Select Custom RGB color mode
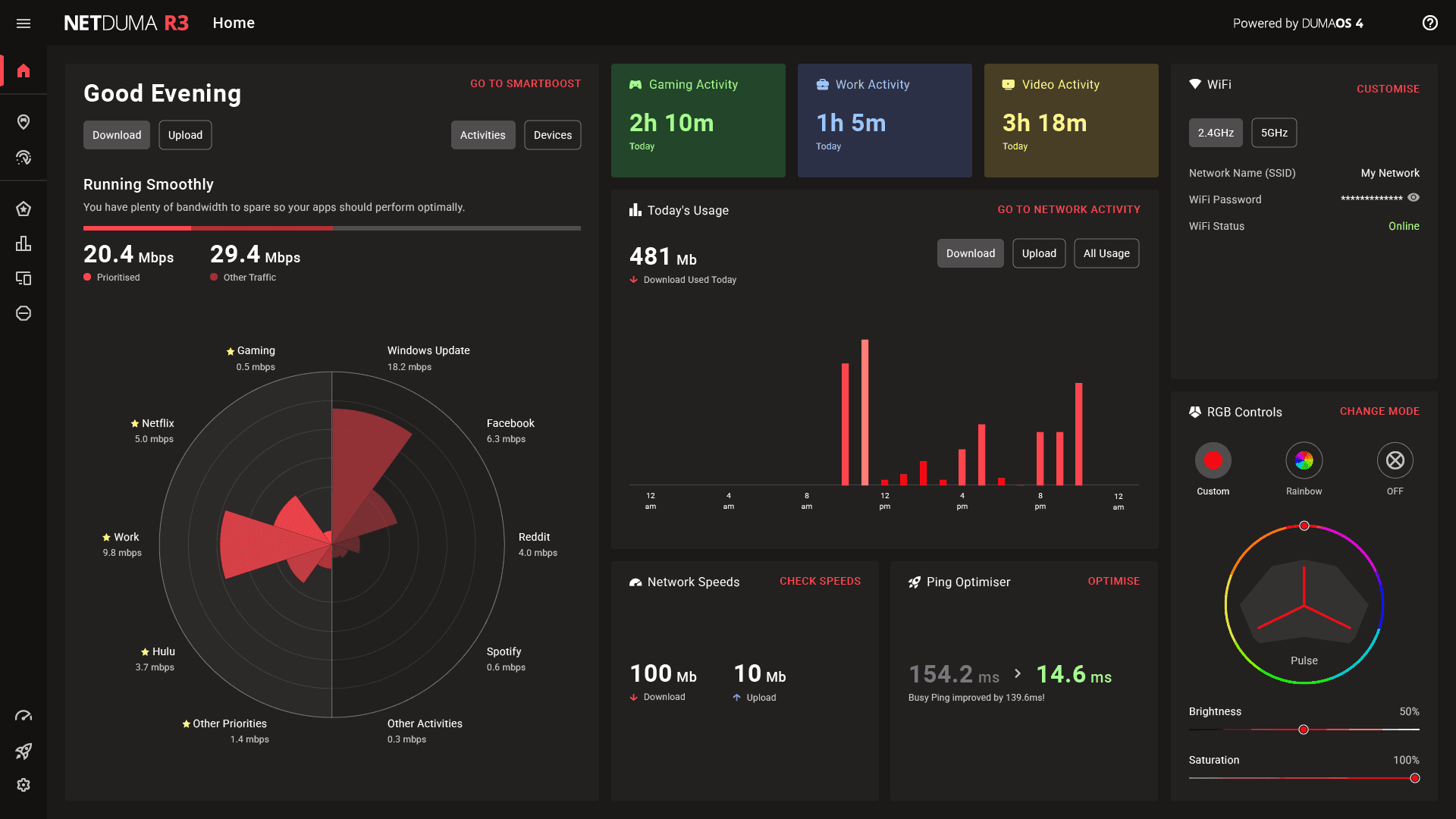The image size is (1456, 819). (x=1213, y=460)
